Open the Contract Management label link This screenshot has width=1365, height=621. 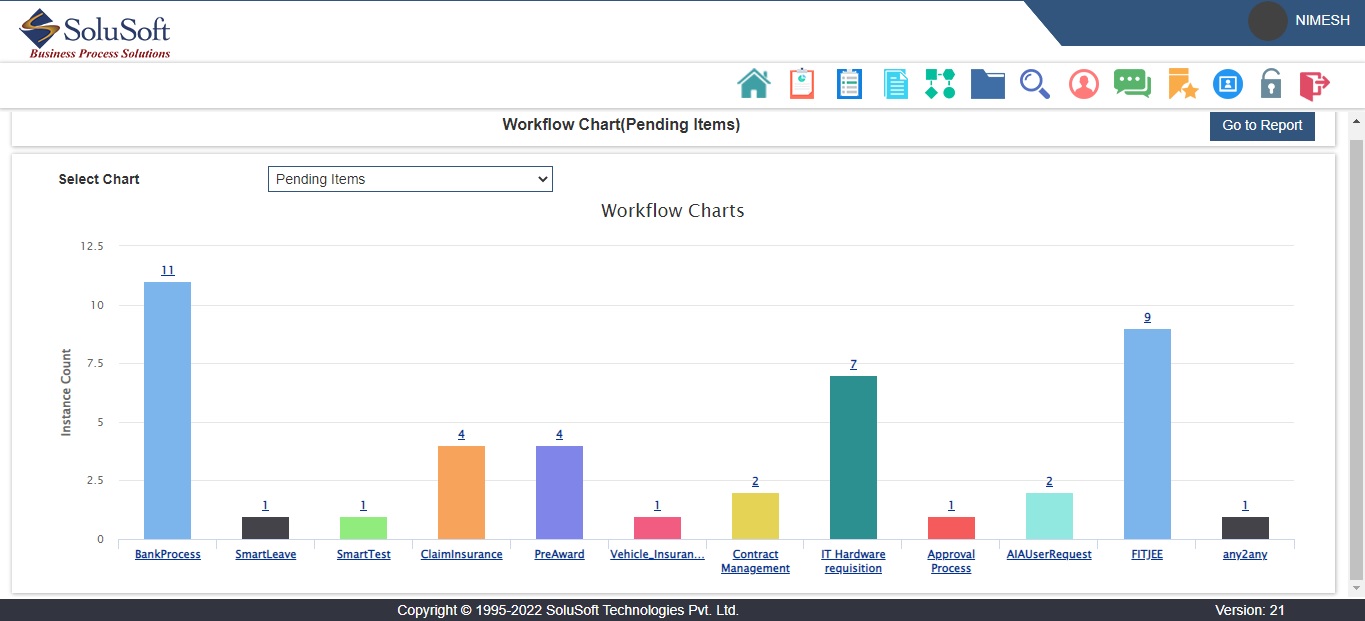click(x=755, y=561)
